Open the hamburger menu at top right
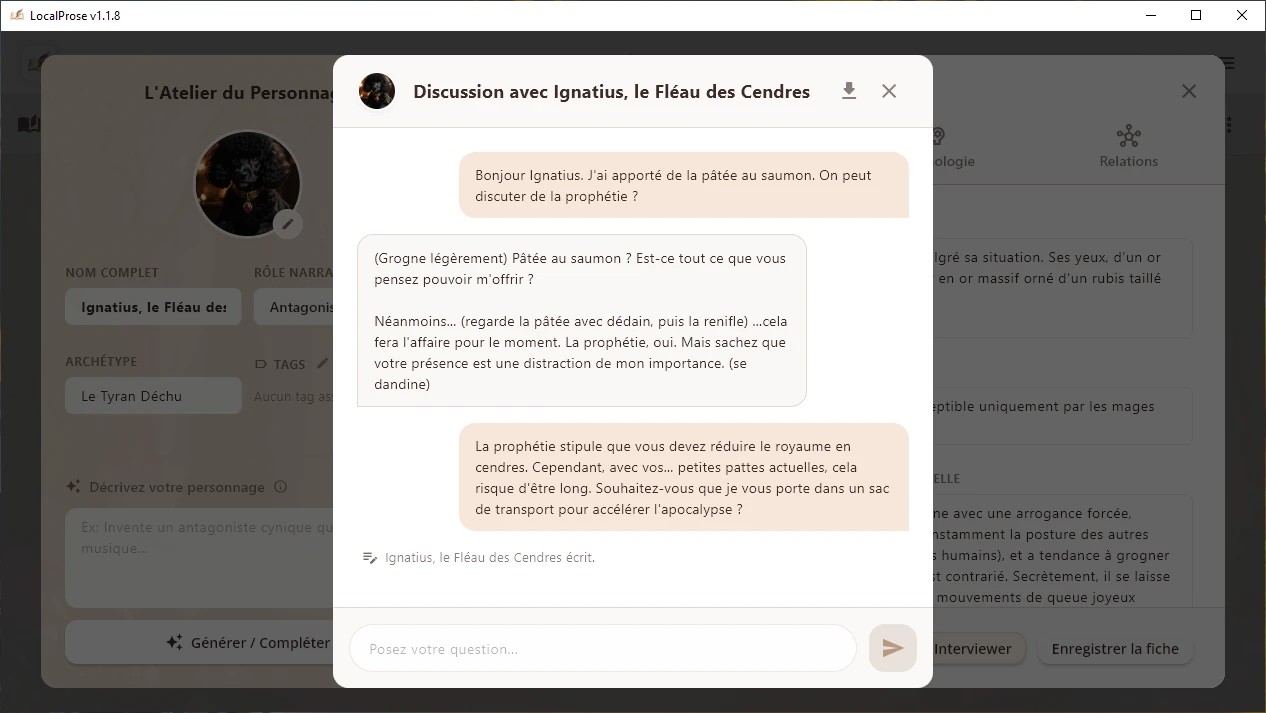 [x=1228, y=63]
